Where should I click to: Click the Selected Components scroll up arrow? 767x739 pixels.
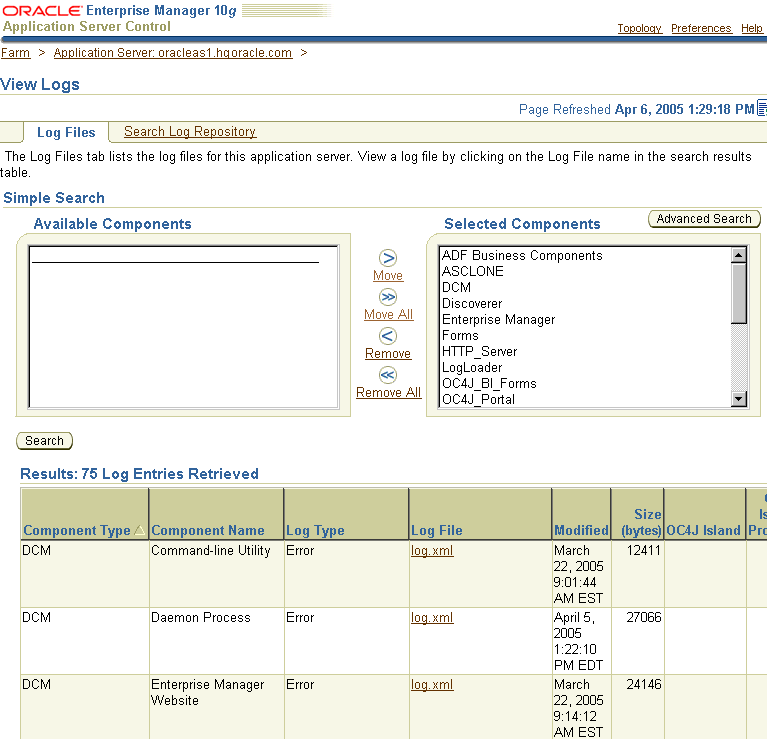739,255
